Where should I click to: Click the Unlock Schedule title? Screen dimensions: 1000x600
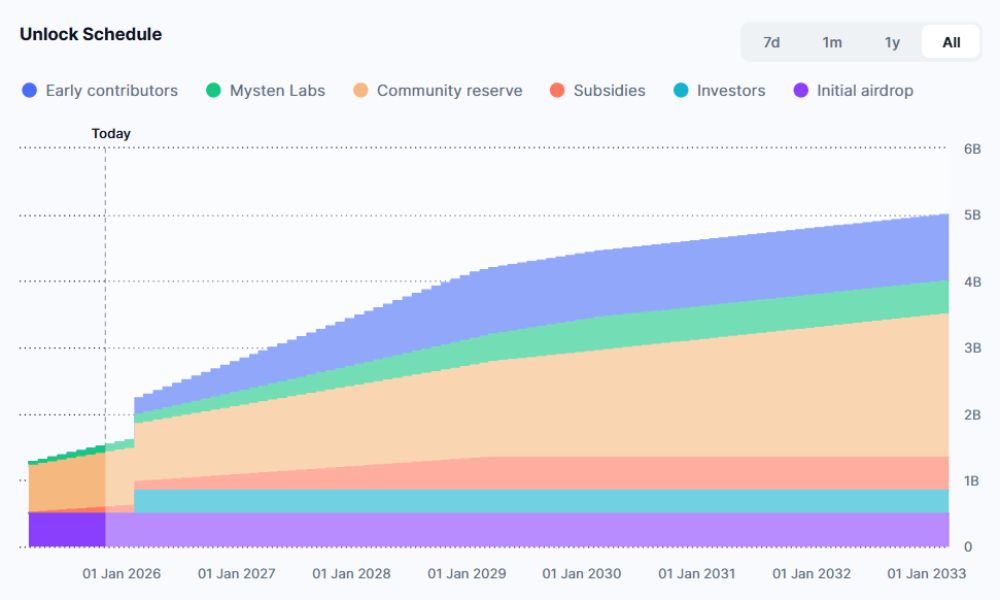pos(90,33)
